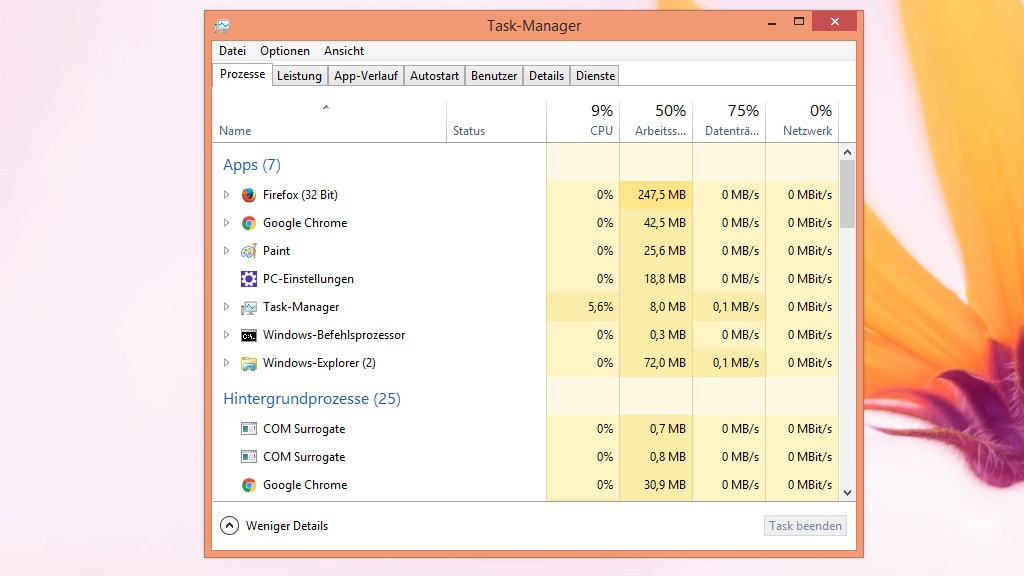Expand Windows-Explorer (2) to show windows
Viewport: 1024px width, 576px height.
226,363
